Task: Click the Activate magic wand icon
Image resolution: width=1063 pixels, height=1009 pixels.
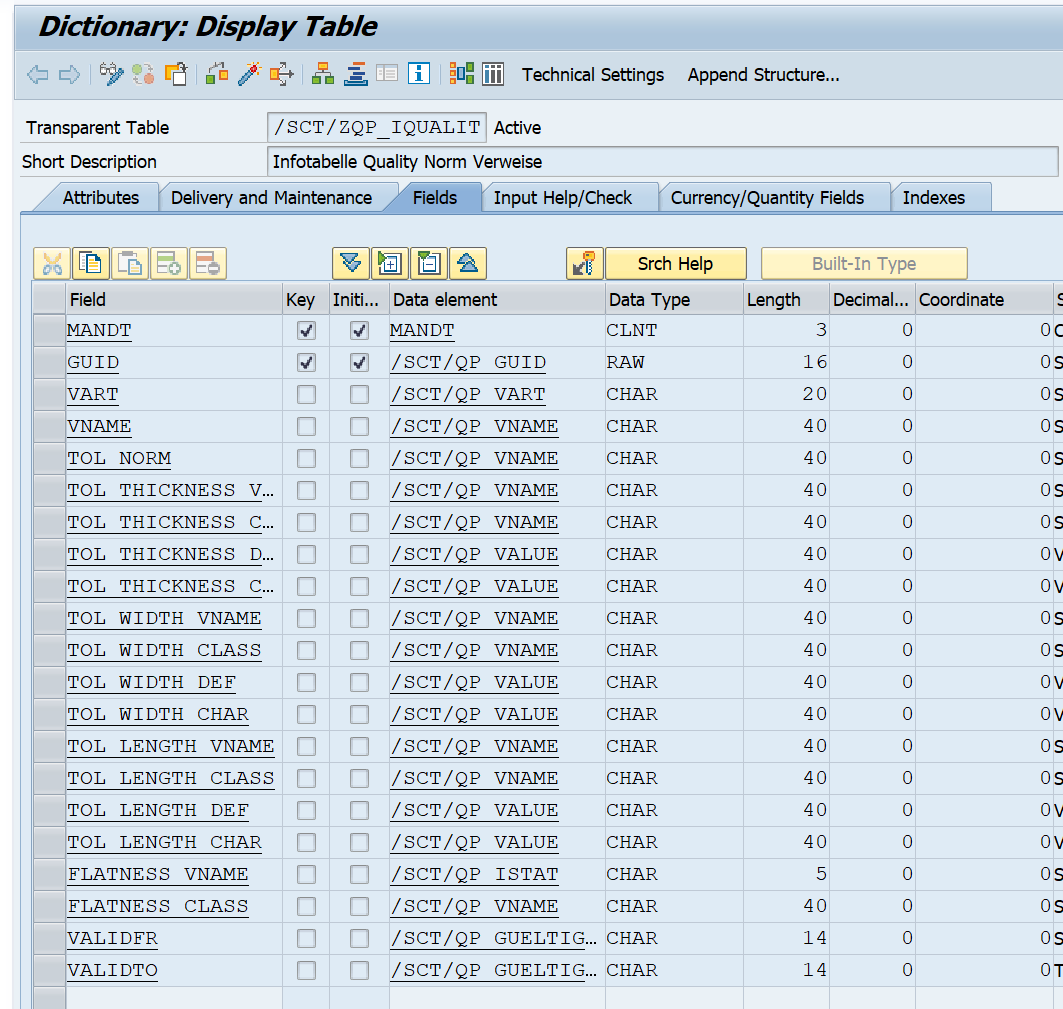Action: 249,74
